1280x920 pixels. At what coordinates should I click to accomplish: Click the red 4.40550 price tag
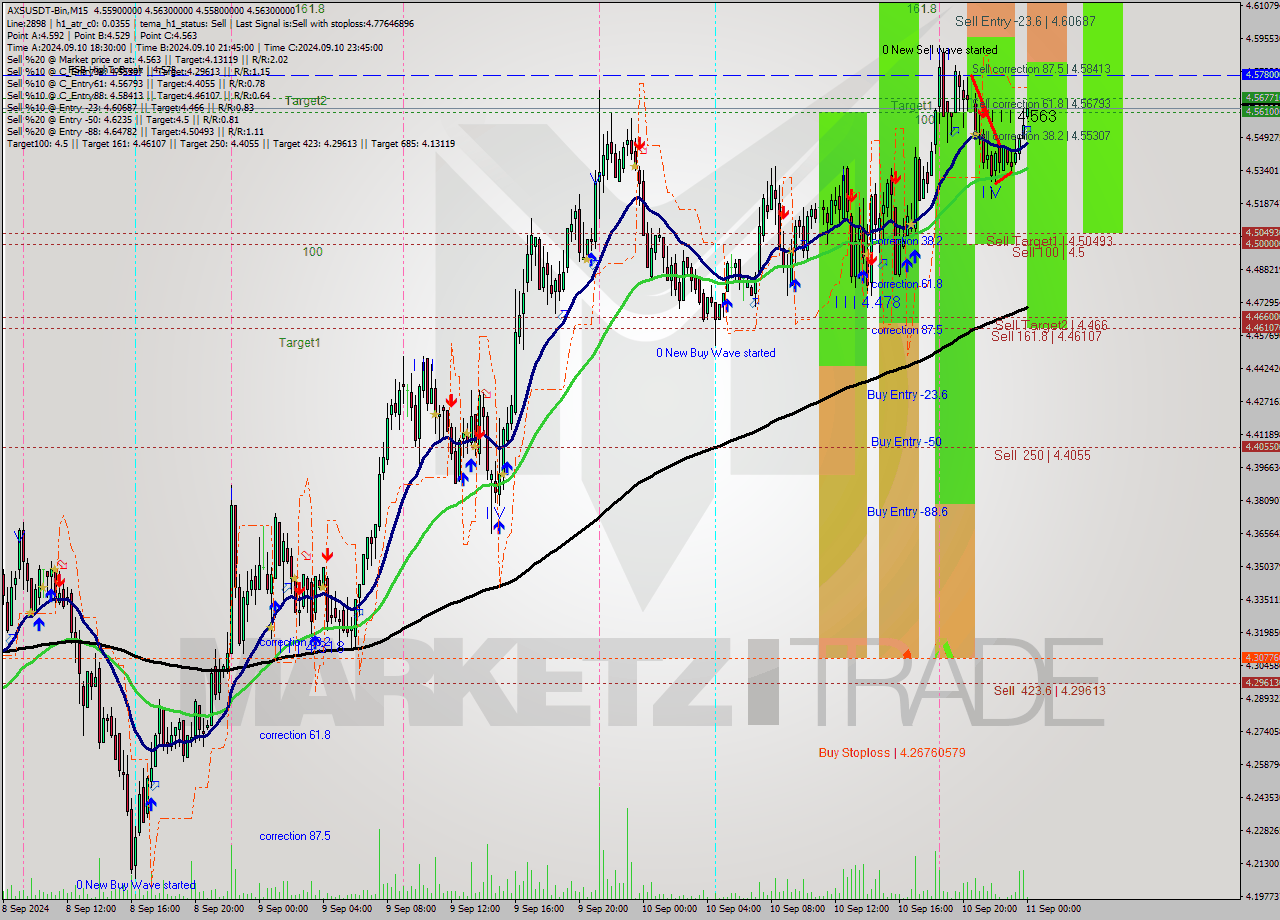(x=1259, y=446)
